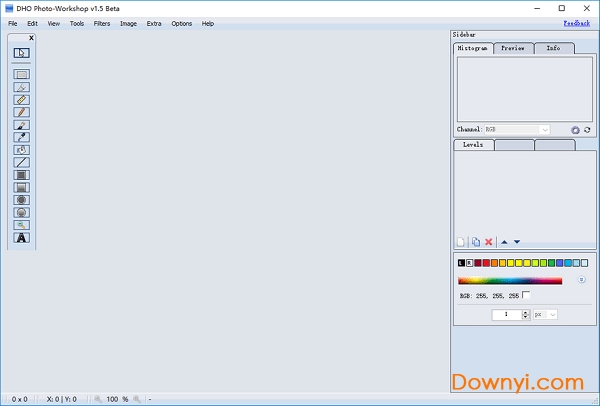Open the Filters menu
Viewport: 600px width, 406px height.
point(102,23)
